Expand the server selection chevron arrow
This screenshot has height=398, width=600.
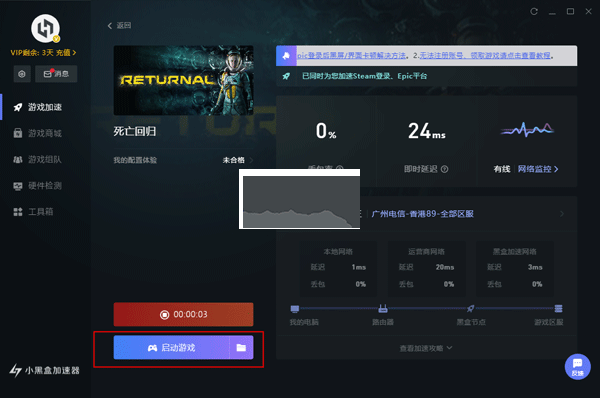pyautogui.click(x=562, y=214)
